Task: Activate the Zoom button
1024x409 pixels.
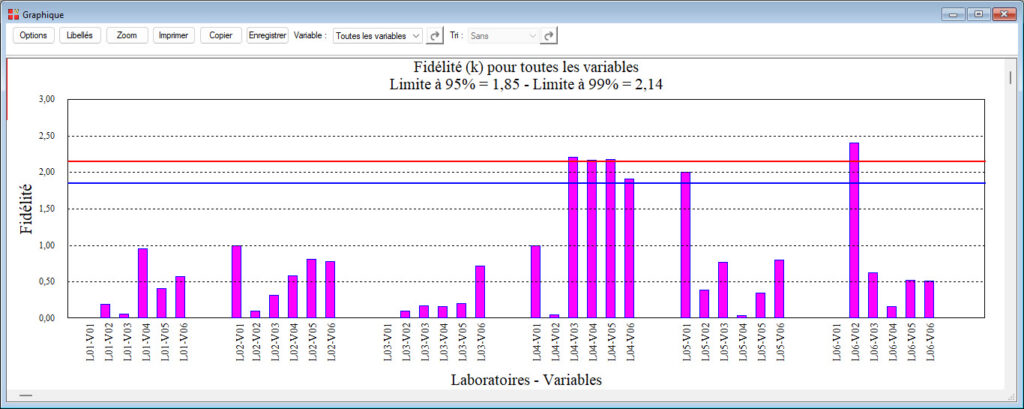Action: 127,35
